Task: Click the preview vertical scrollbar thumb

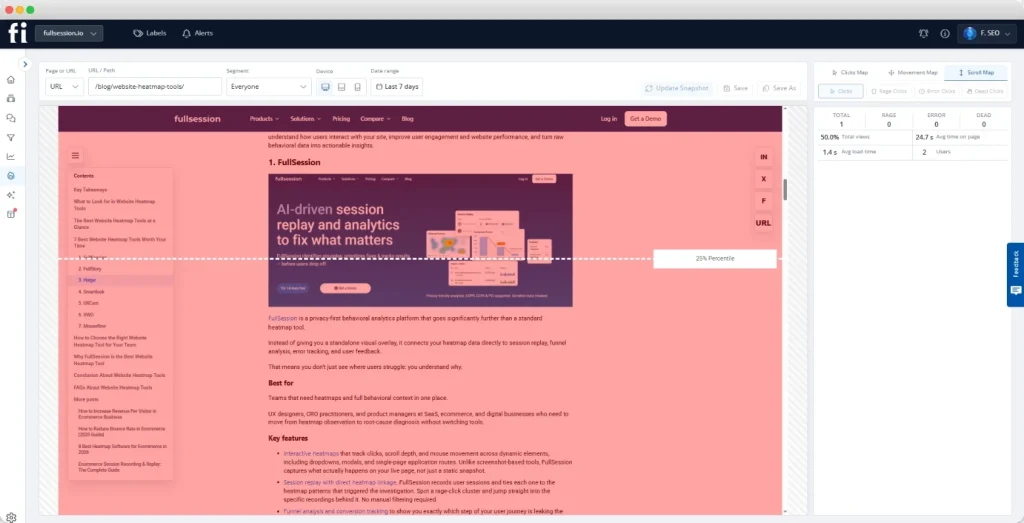Action: pyautogui.click(x=785, y=189)
